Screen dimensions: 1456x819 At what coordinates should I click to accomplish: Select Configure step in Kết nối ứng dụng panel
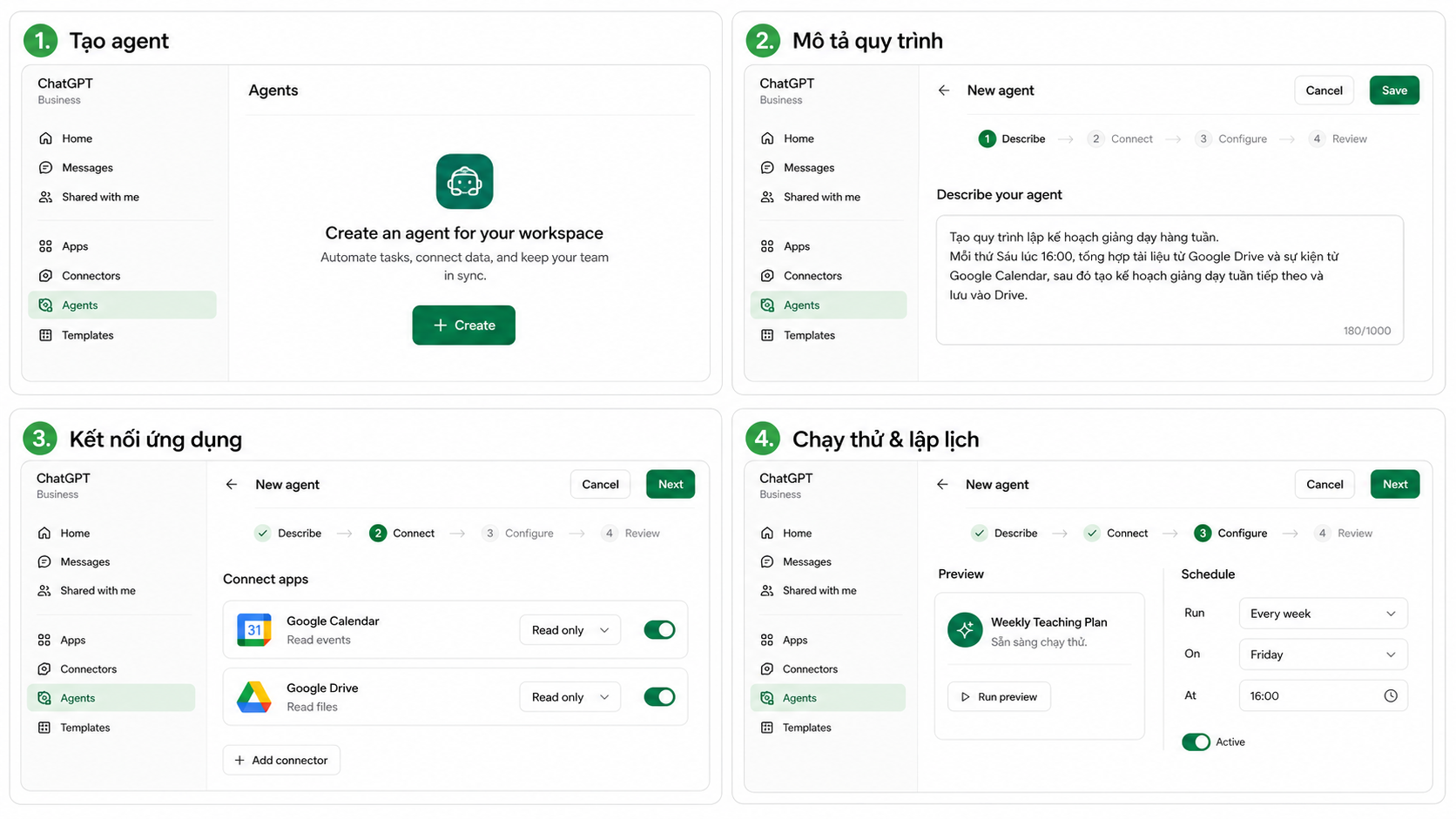[517, 534]
